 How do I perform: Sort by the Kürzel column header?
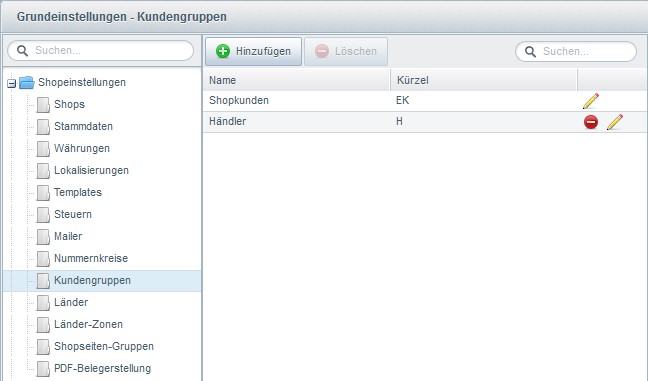tap(484, 80)
